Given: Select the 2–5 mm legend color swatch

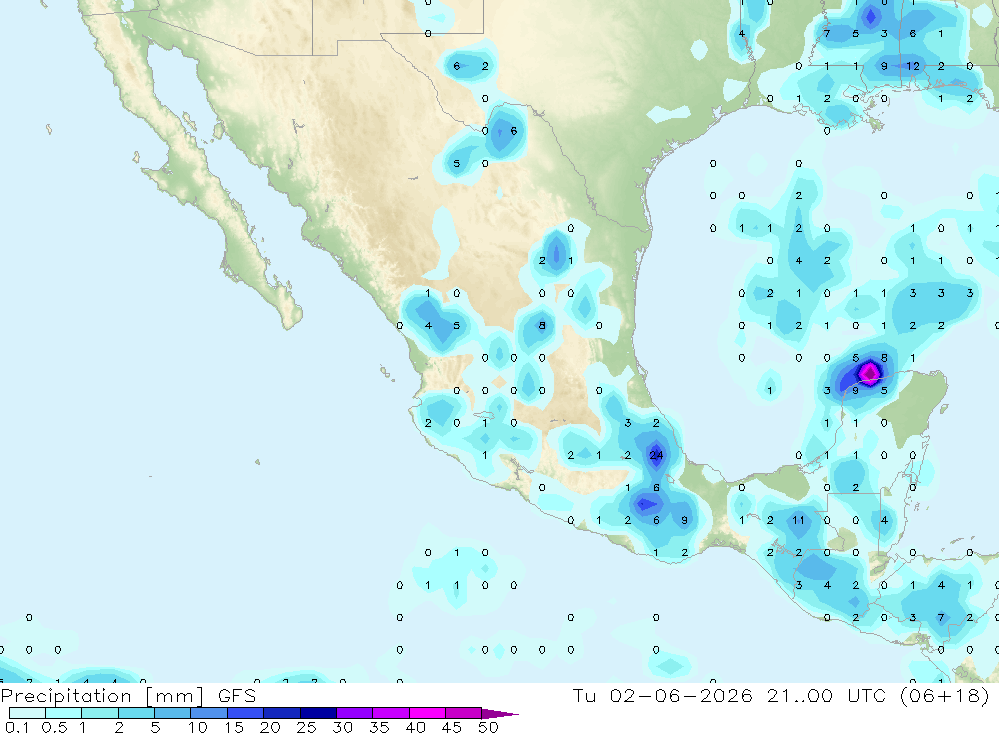Looking at the screenshot, I should 136,713.
